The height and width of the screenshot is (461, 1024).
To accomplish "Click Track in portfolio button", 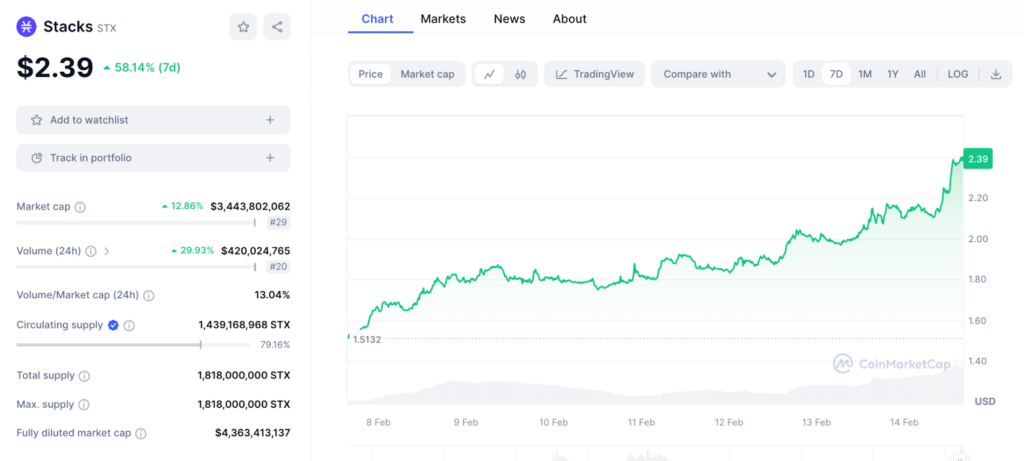I will [x=153, y=158].
